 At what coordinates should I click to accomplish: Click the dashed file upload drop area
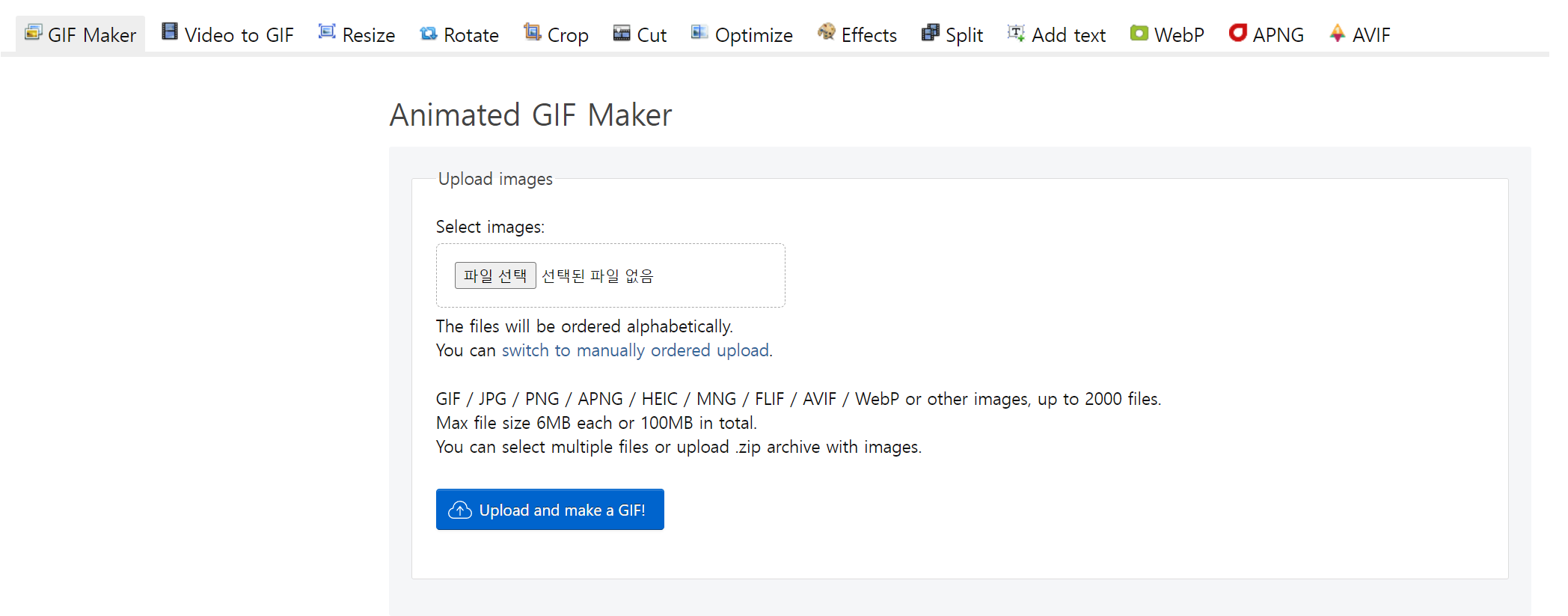610,275
